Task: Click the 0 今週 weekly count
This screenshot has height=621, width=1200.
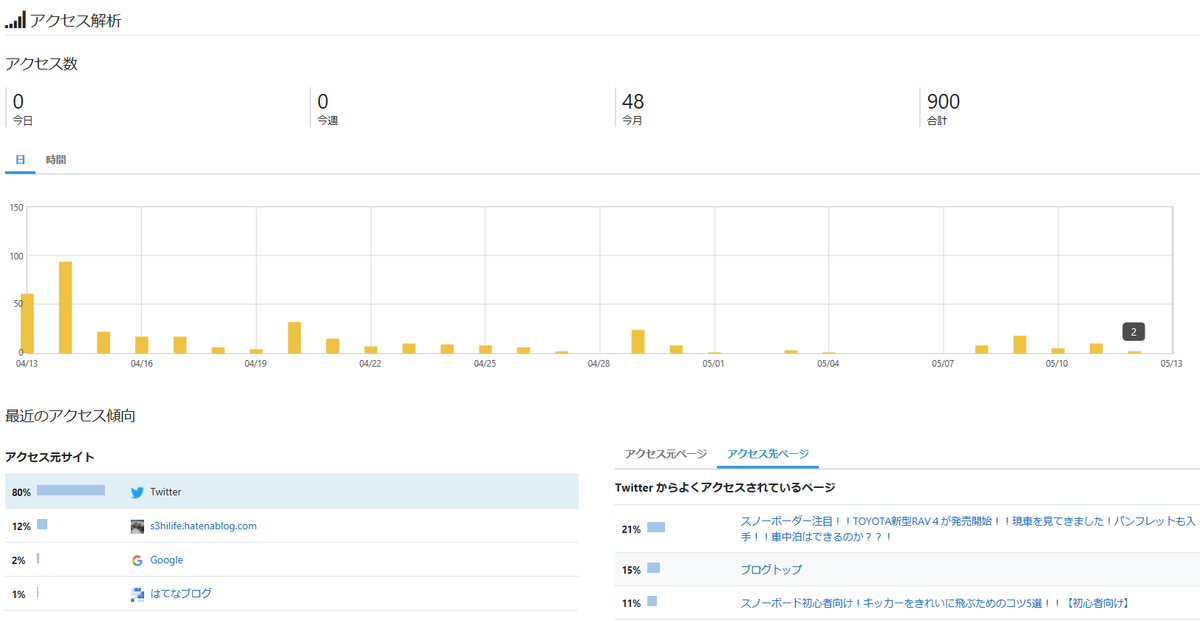Action: pyautogui.click(x=323, y=101)
